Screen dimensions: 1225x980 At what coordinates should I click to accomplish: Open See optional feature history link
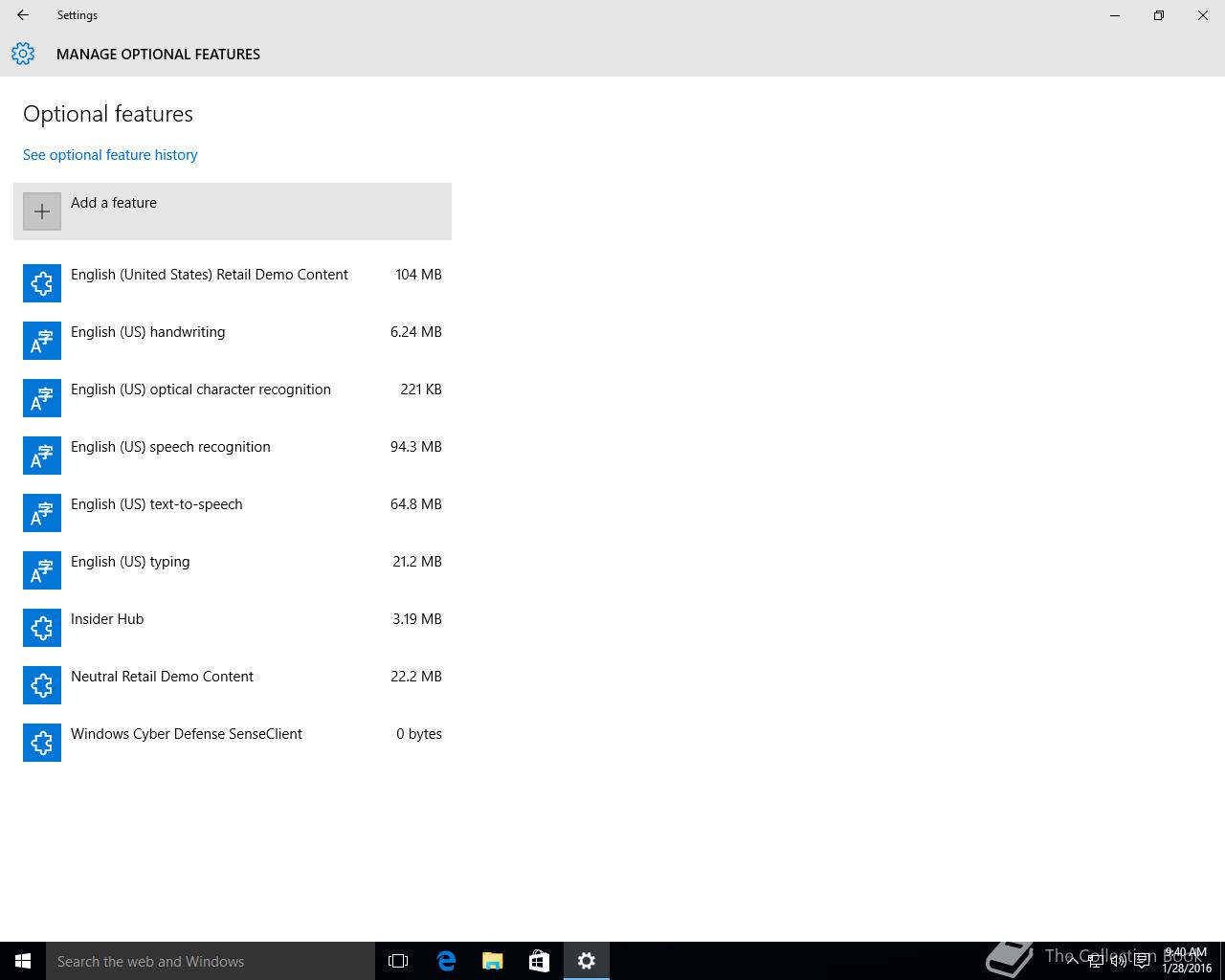pos(110,155)
